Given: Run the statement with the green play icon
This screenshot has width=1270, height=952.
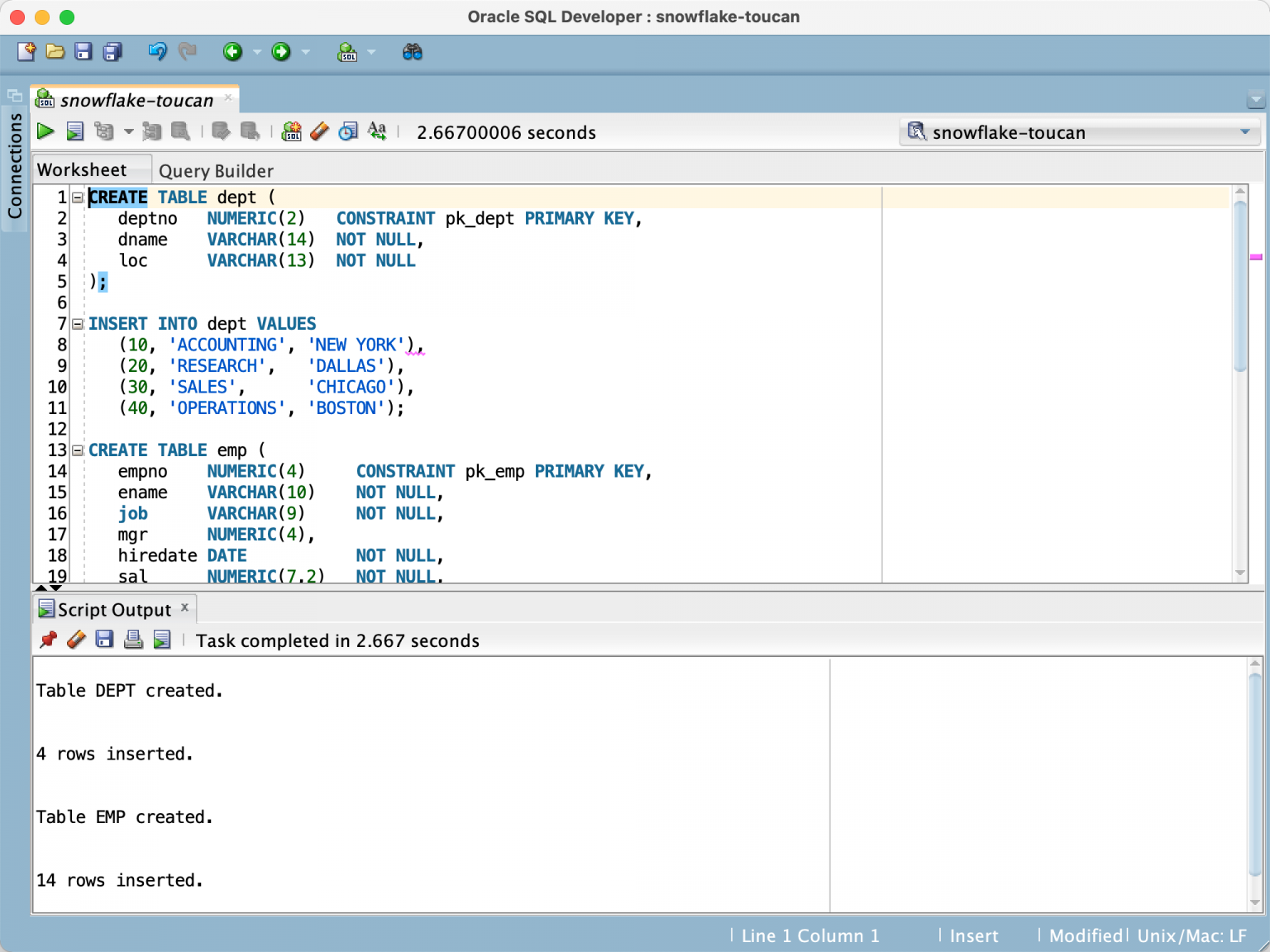Looking at the screenshot, I should pos(45,131).
